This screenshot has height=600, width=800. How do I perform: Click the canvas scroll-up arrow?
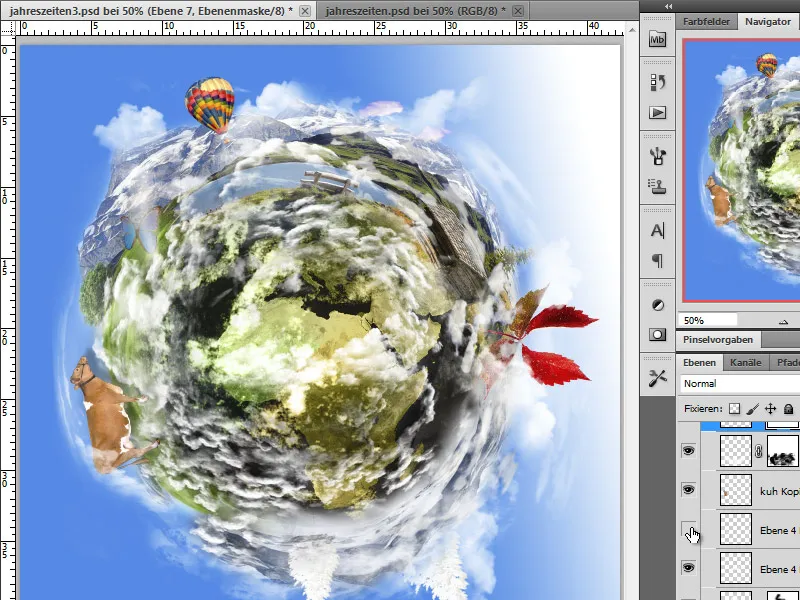point(632,30)
